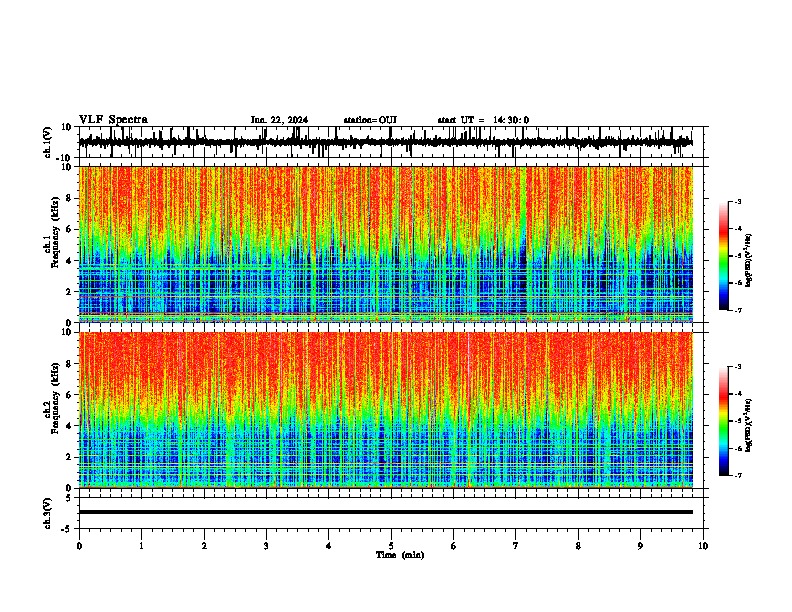Screen dimensions: 792x612
Task: Click the log(PSD) label beside ch.2 color bar
Action: click(x=749, y=425)
